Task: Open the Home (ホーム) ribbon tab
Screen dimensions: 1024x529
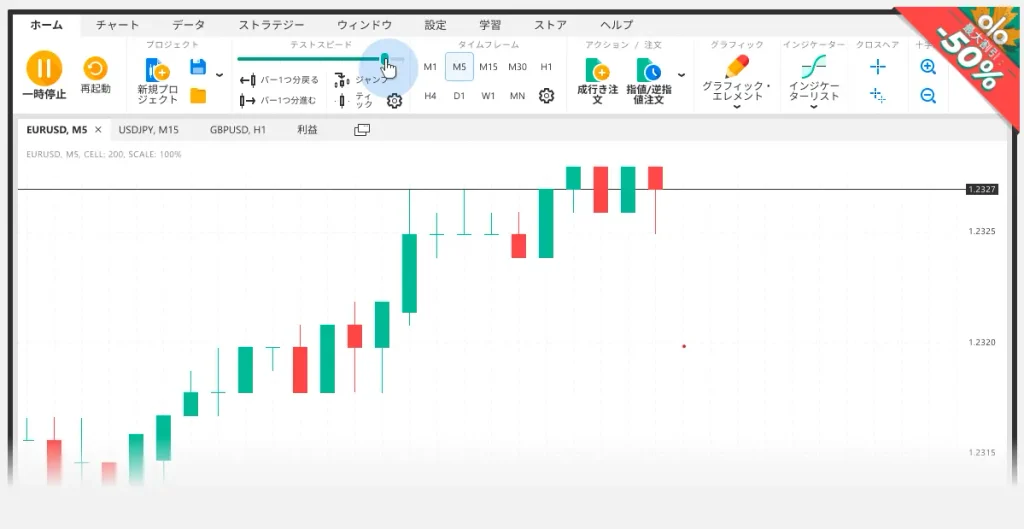Action: coord(47,25)
